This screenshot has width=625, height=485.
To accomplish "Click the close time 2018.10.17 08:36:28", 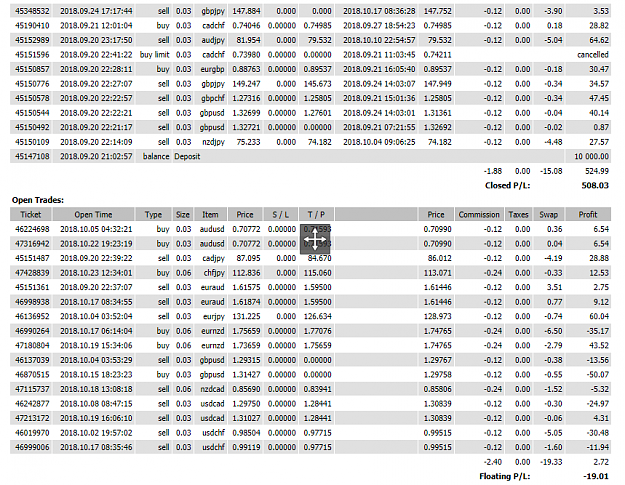I will click(x=379, y=11).
